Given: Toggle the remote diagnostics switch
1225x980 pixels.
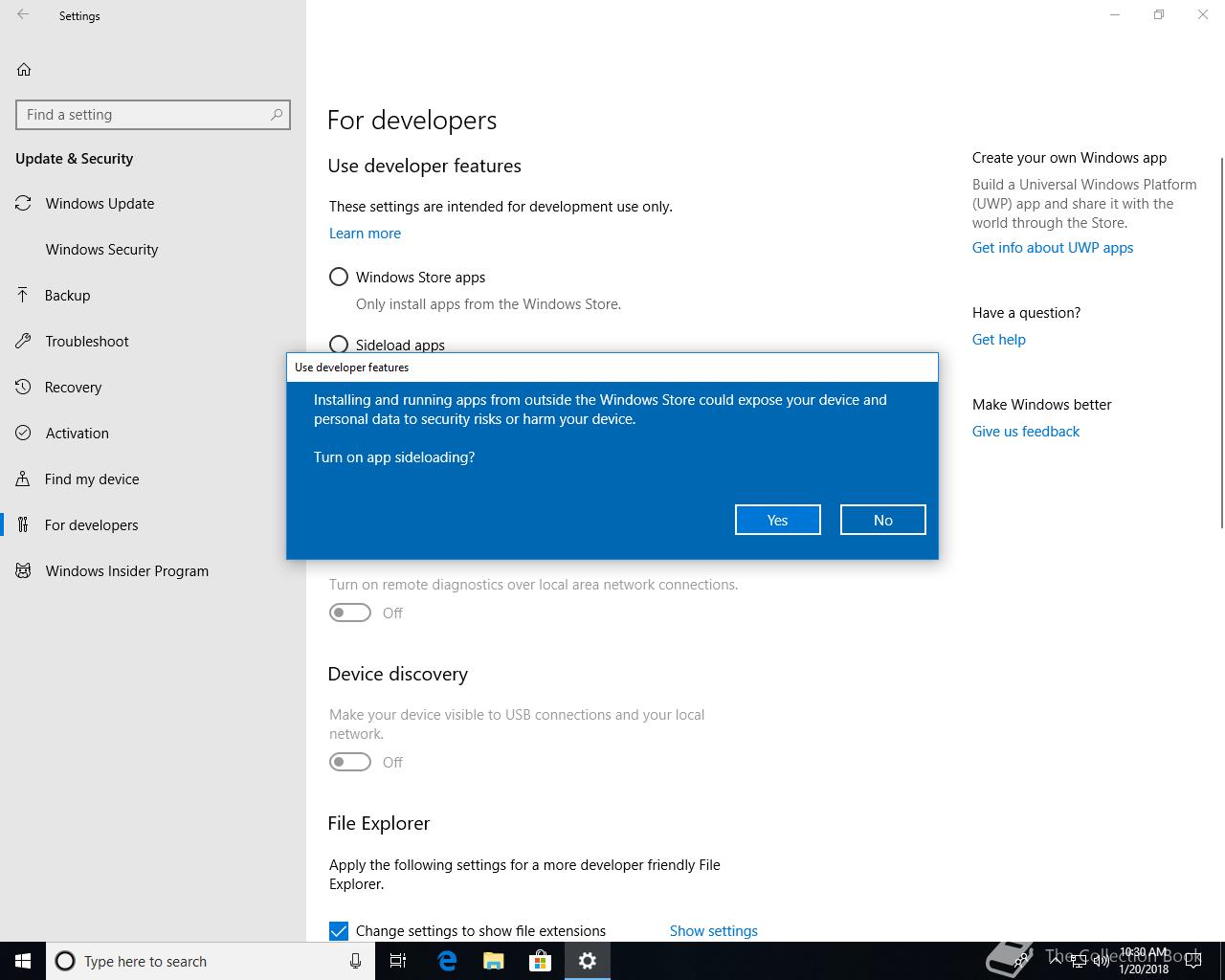Looking at the screenshot, I should (x=350, y=612).
